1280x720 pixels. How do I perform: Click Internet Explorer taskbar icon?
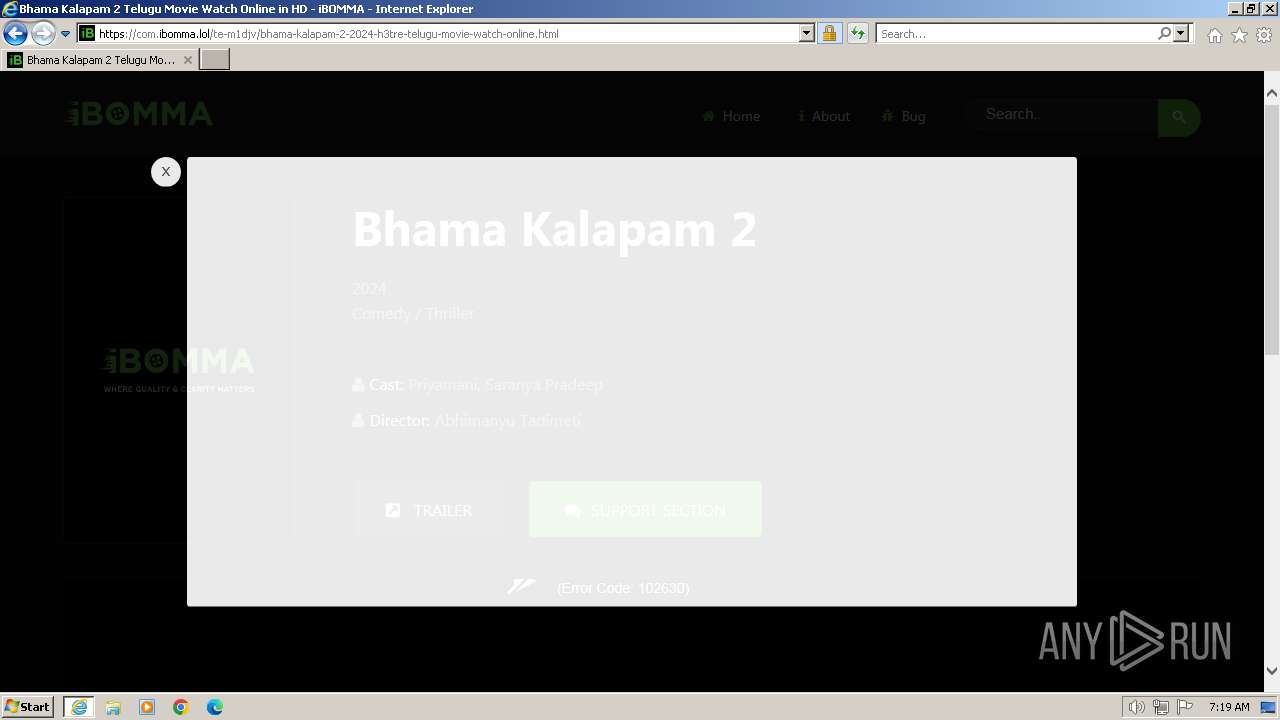coord(79,706)
